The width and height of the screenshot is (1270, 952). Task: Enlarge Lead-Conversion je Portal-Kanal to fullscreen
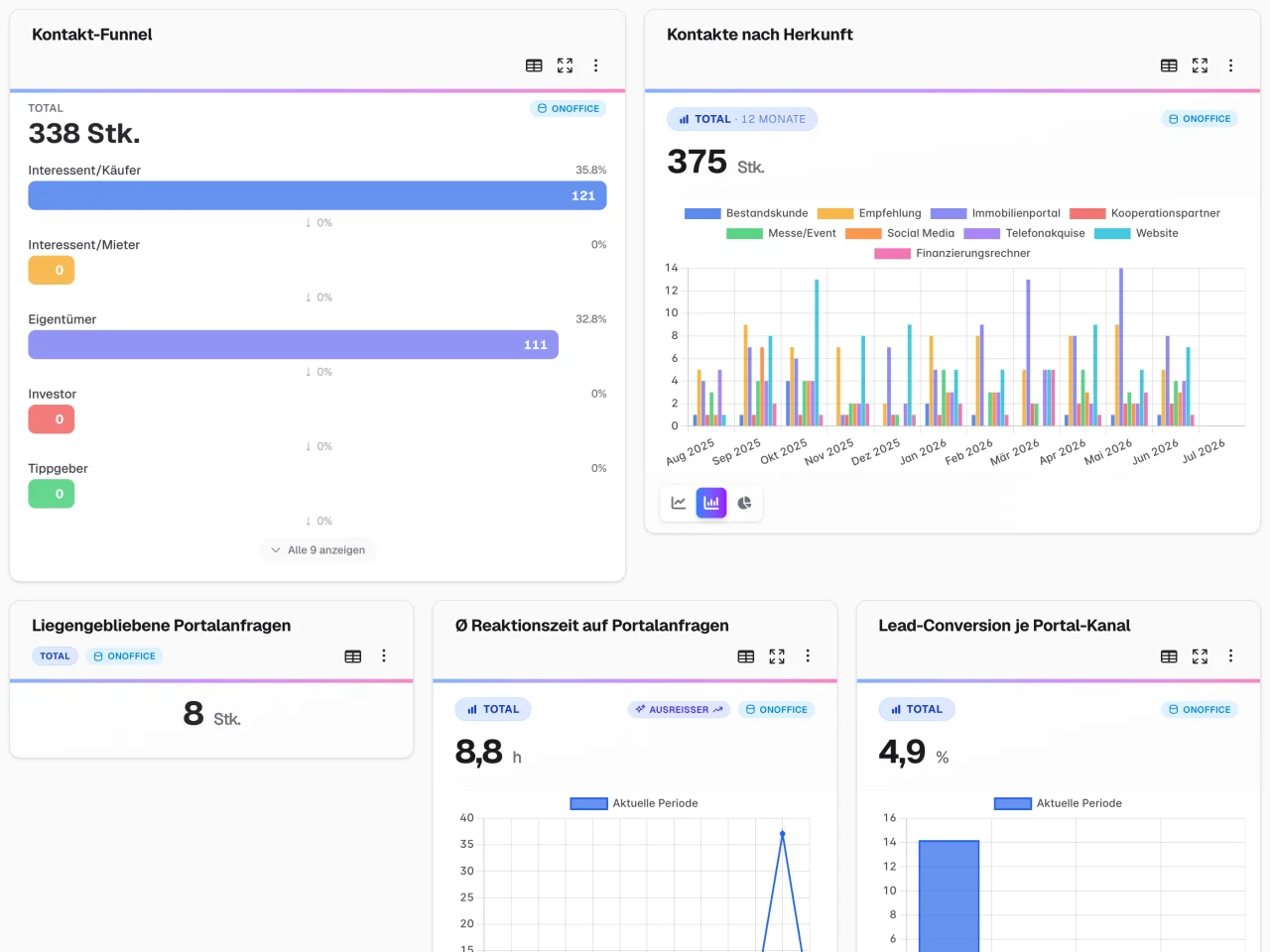coord(1200,655)
